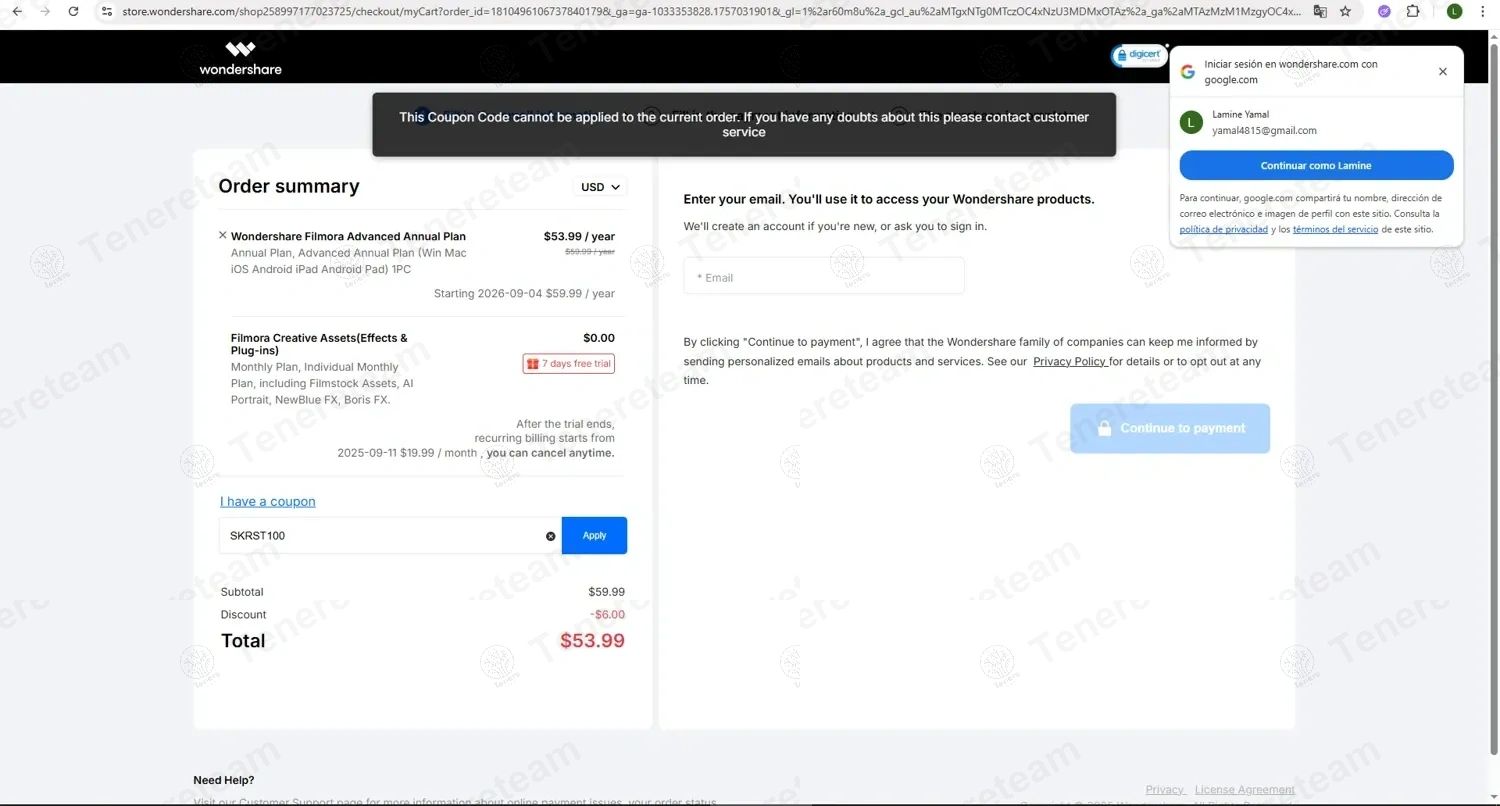The image size is (1500, 806).
Task: Click Starting 2026-09-04 renewal text
Action: click(524, 293)
